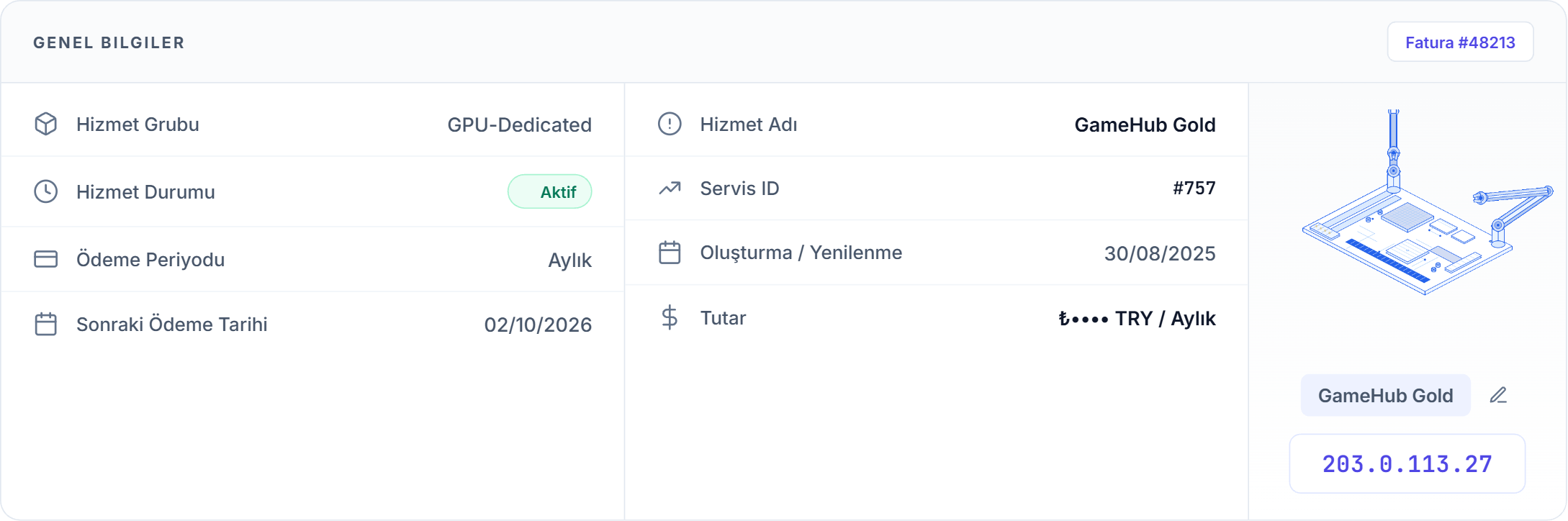Click the credit card icon beside Ödeme Periyodu

point(46,259)
